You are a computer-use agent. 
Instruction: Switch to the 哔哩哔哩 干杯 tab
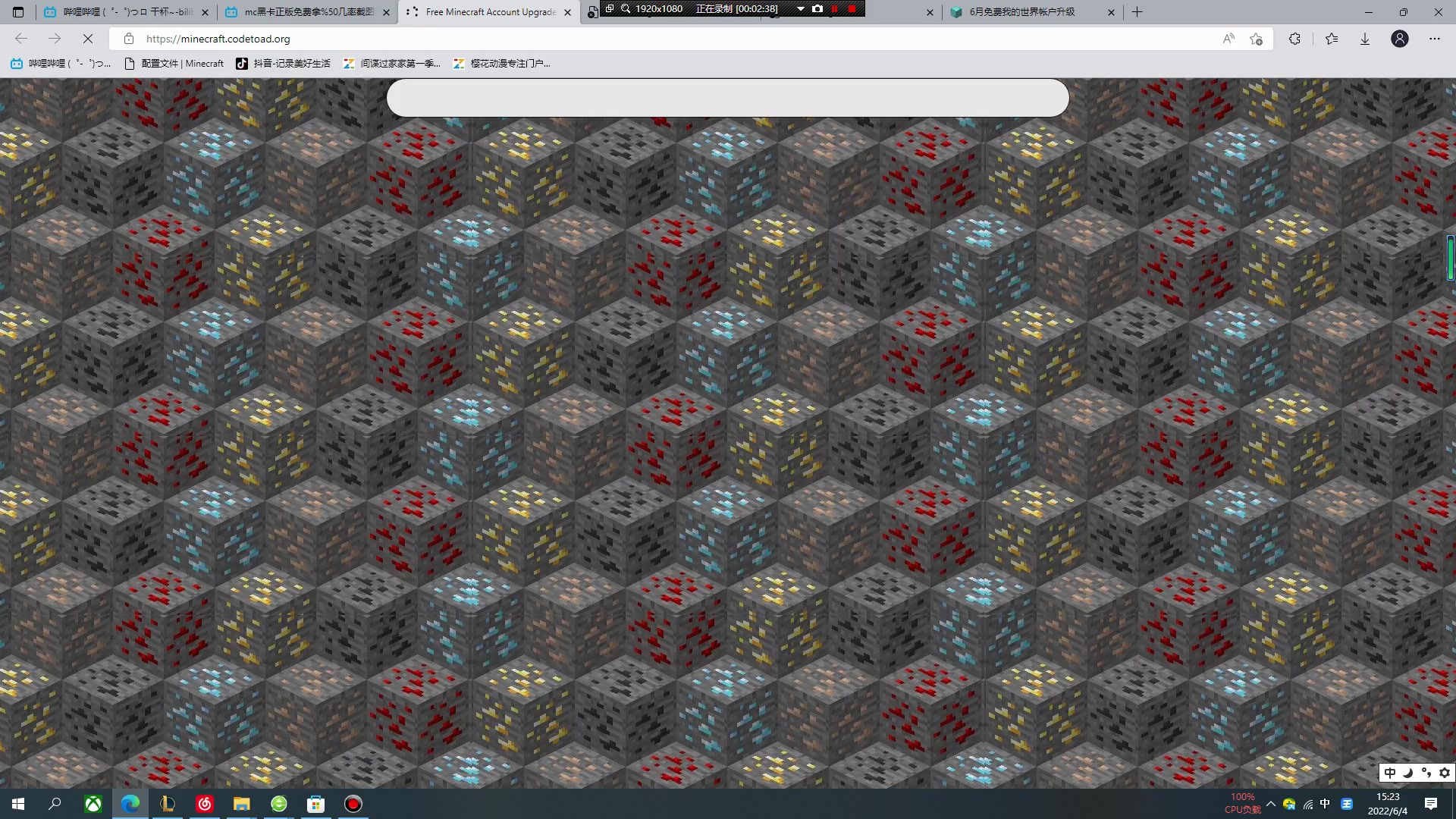tap(125, 12)
